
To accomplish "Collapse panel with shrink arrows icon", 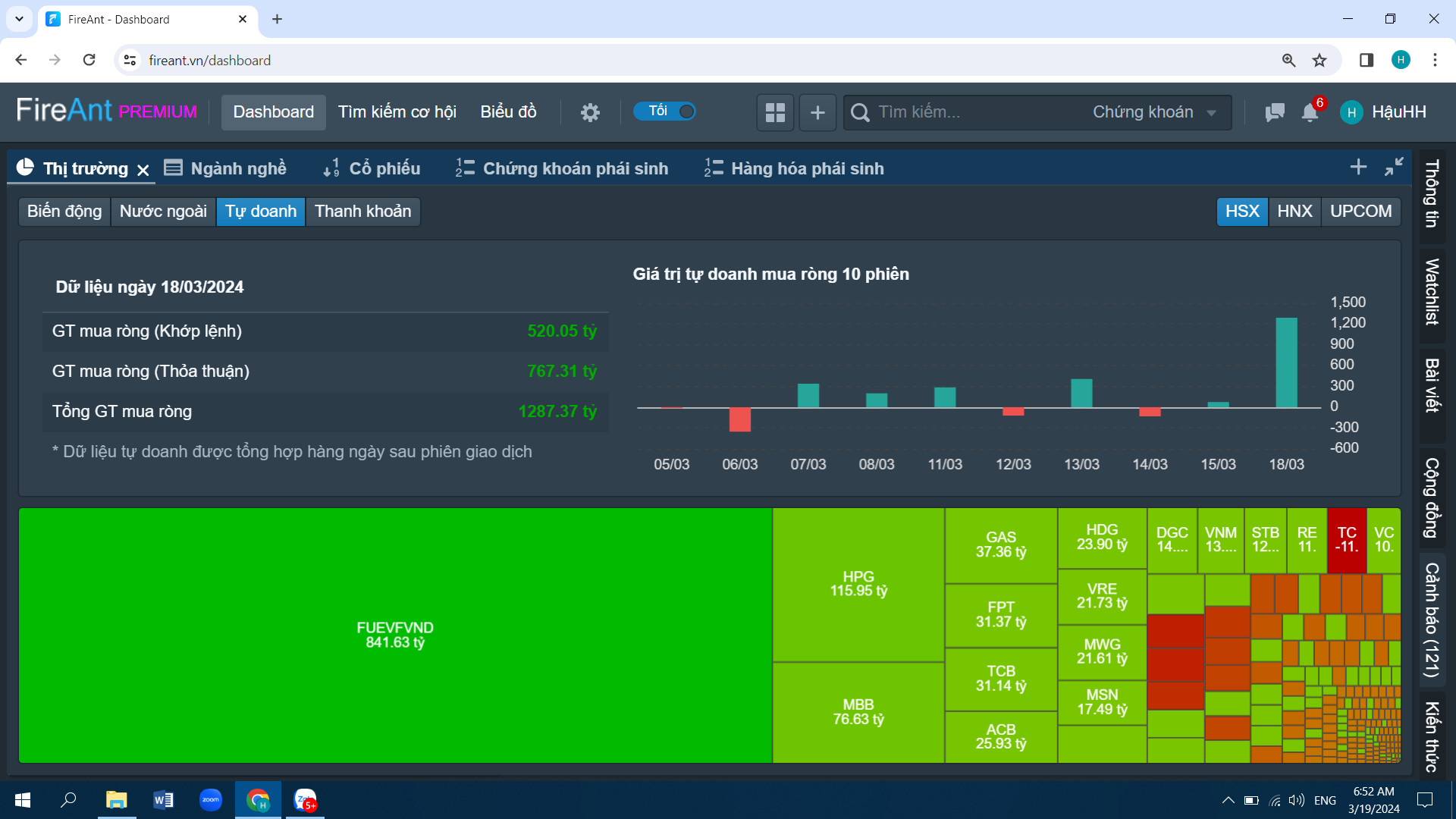I will point(1394,167).
